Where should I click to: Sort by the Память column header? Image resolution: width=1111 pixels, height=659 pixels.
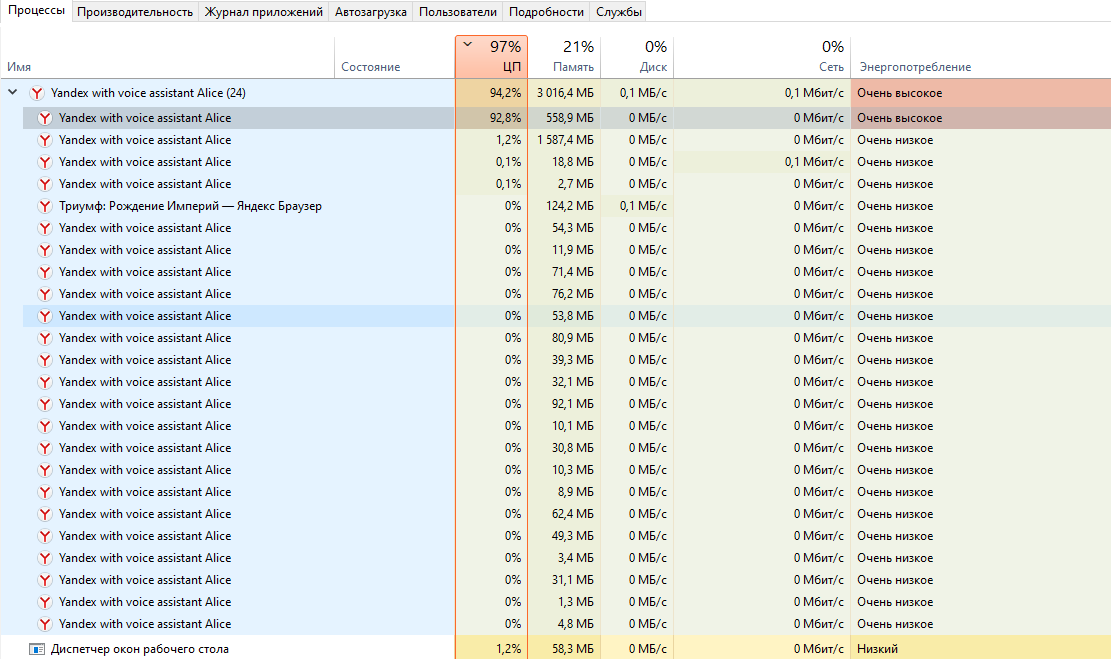[x=565, y=57]
